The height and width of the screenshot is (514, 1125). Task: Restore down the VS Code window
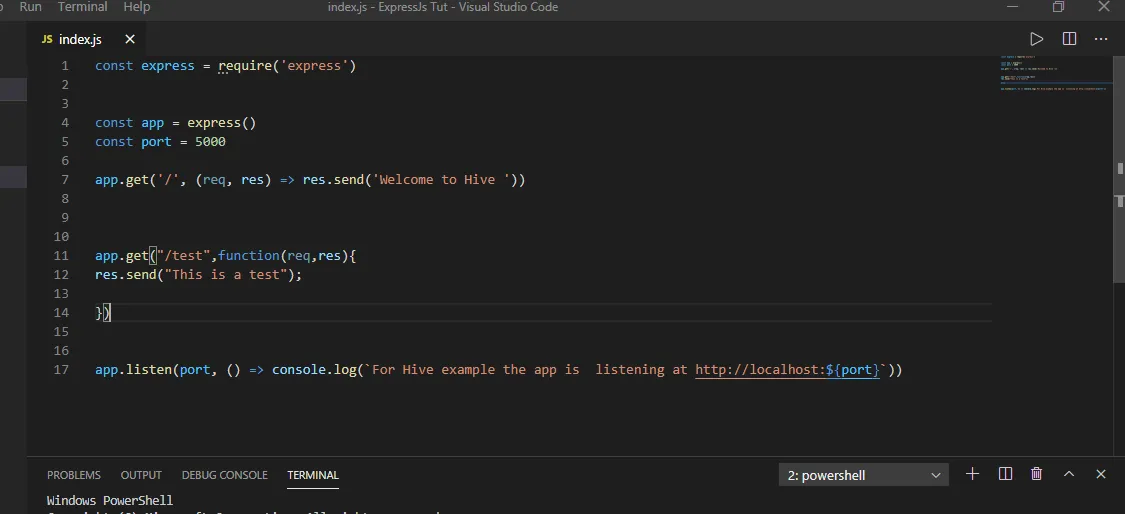click(1058, 6)
